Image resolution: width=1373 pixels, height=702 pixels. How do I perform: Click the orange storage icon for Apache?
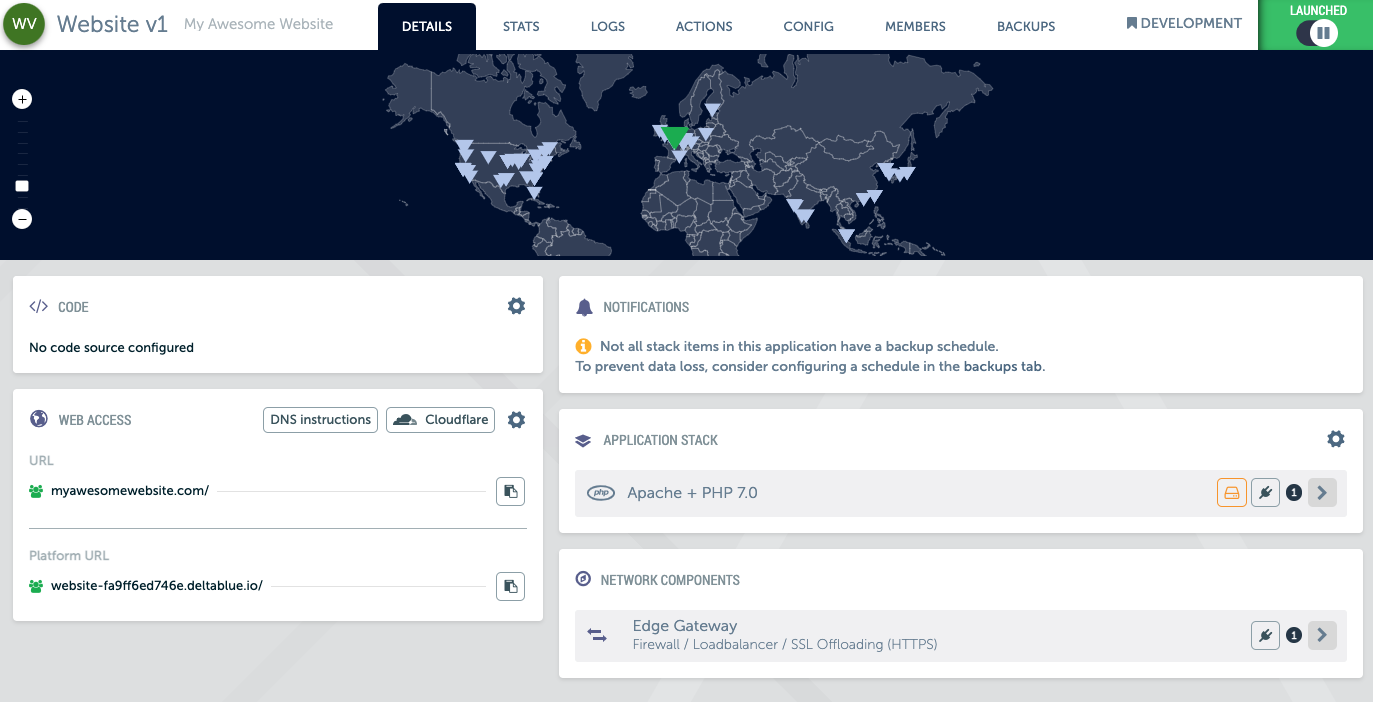click(x=1232, y=493)
